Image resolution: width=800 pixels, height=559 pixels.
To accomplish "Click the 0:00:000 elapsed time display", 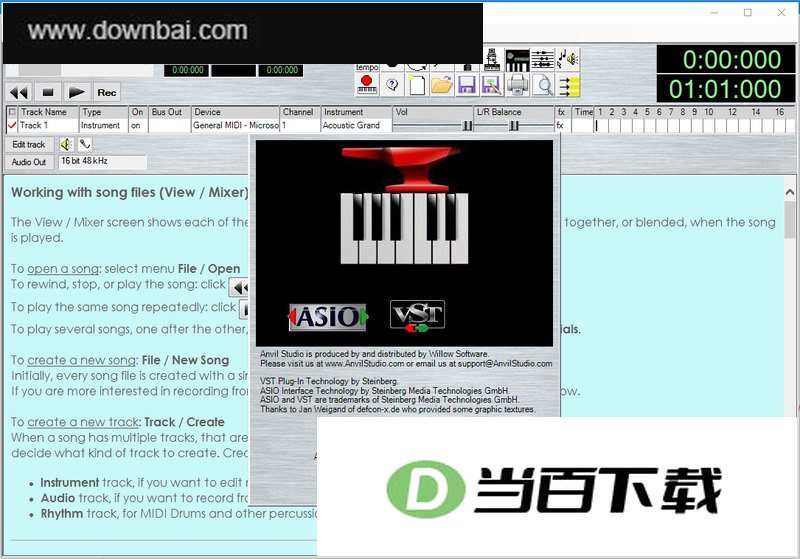I will 726,59.
